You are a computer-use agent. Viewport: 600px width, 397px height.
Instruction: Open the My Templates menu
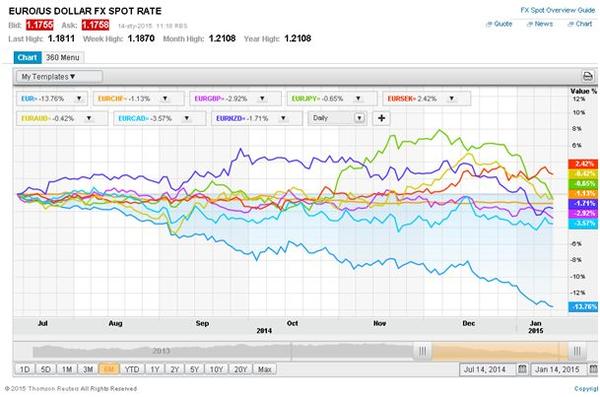(x=59, y=77)
